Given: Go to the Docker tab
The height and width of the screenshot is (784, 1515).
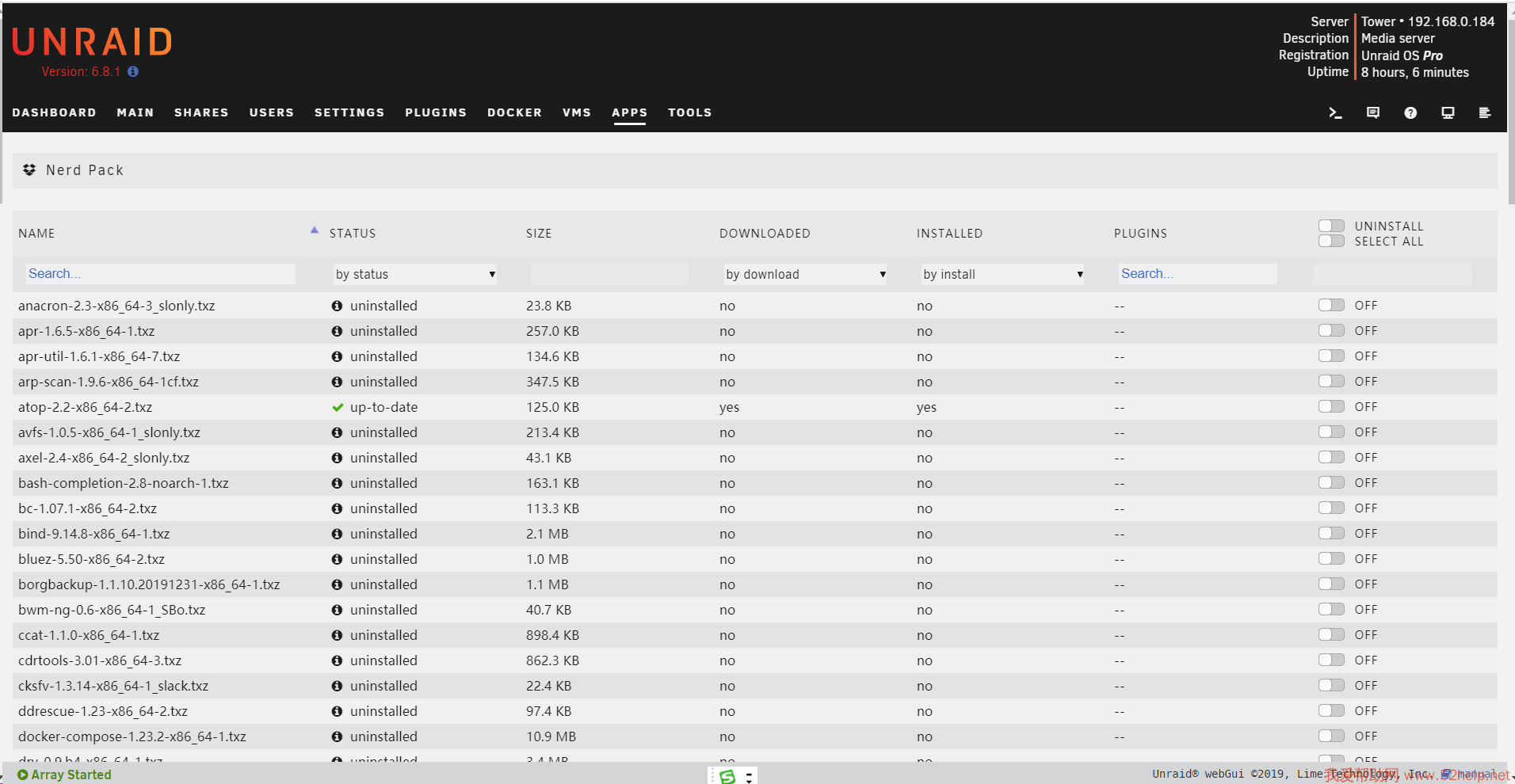Looking at the screenshot, I should [514, 112].
